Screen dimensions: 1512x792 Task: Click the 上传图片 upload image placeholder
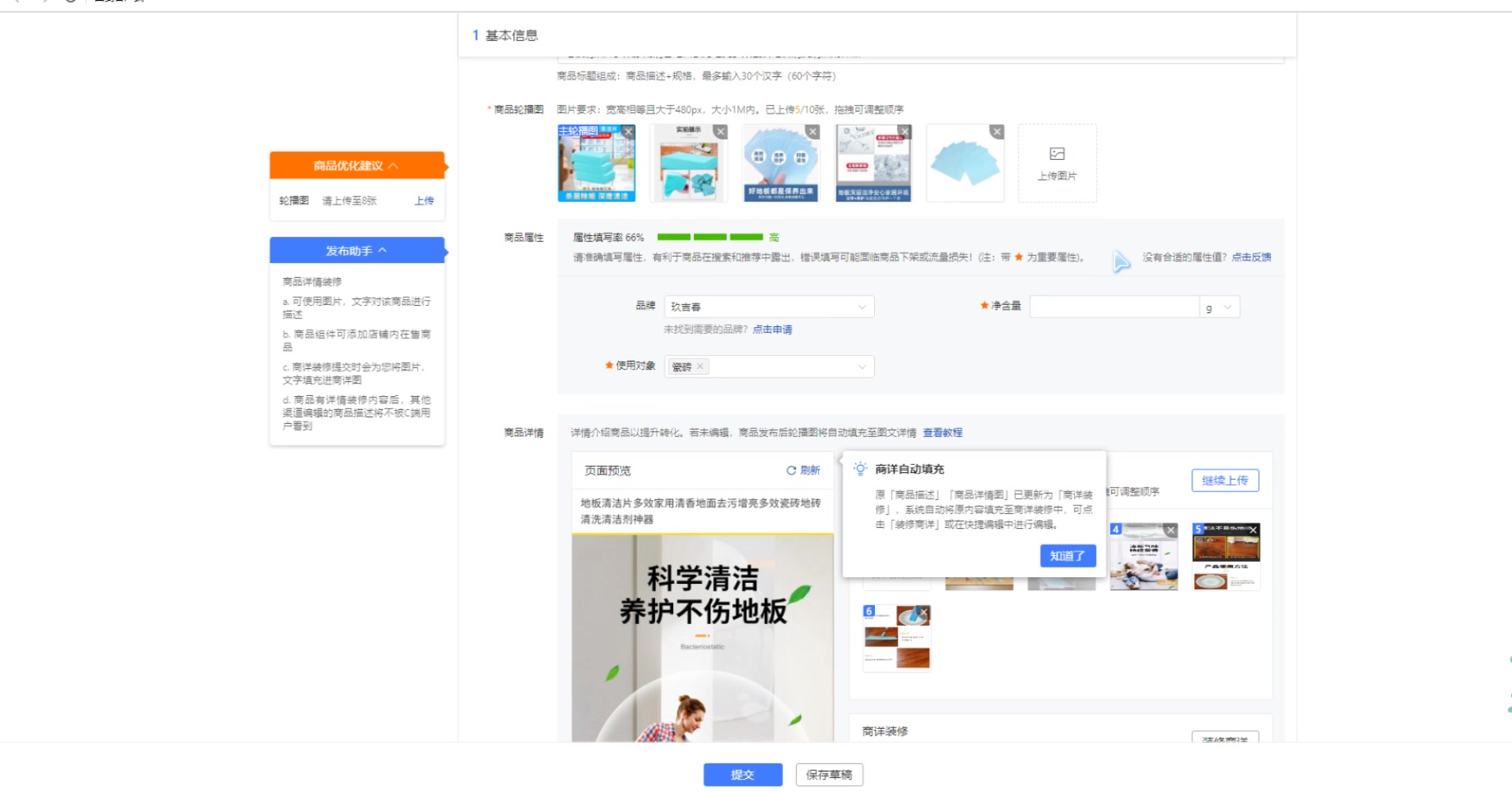(1057, 163)
